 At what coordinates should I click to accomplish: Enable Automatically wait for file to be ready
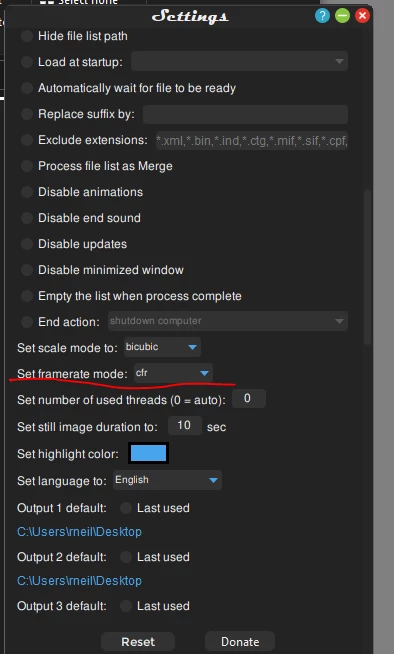coord(27,88)
